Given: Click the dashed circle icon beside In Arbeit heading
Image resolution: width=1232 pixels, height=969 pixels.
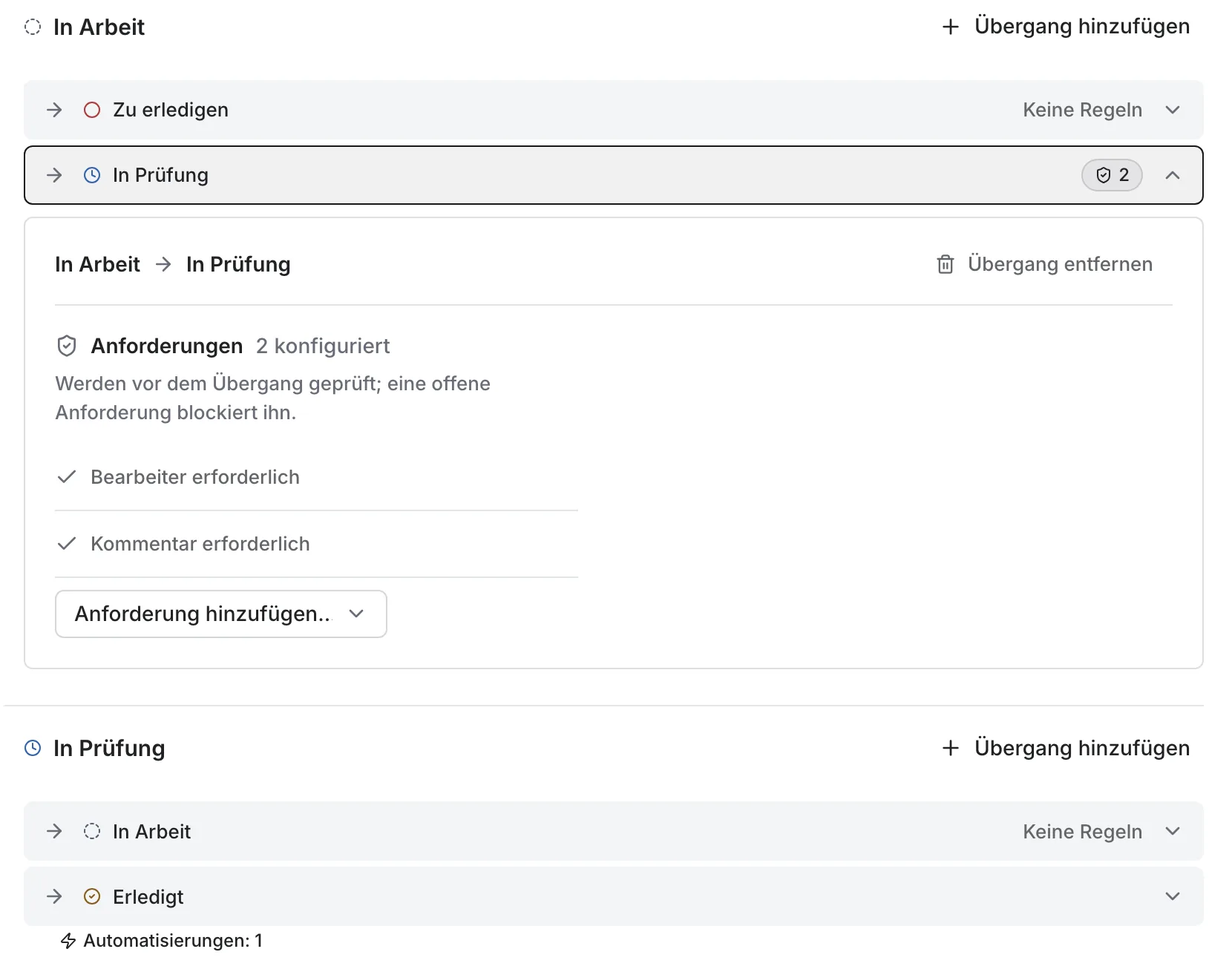Looking at the screenshot, I should tap(33, 27).
